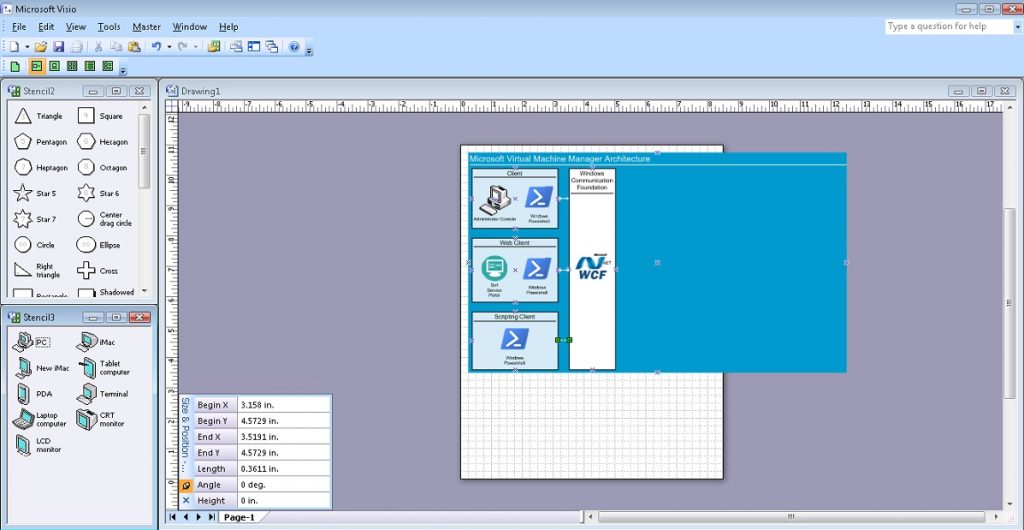Screen dimensions: 1024x530
Task: Select the Right triangle shape
Action: pyautogui.click(x=37, y=270)
